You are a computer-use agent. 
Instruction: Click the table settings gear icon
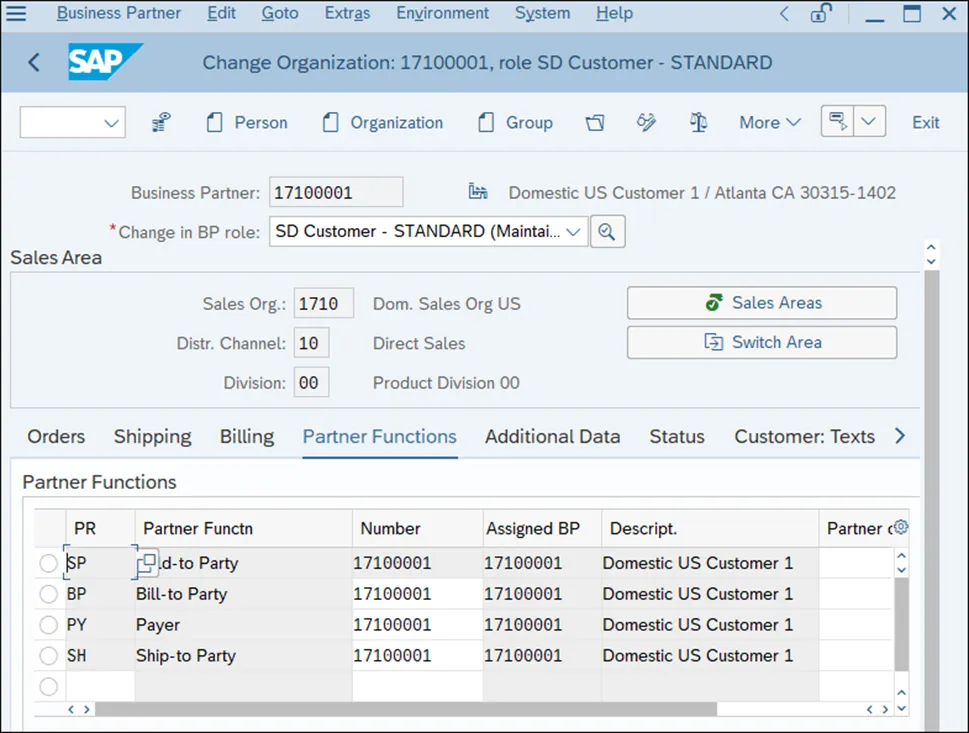[901, 527]
